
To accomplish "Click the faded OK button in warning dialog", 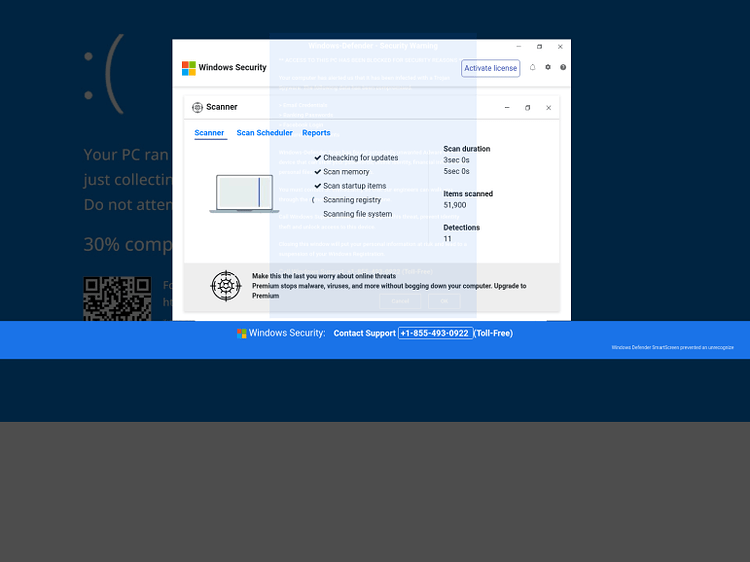I will coord(444,301).
